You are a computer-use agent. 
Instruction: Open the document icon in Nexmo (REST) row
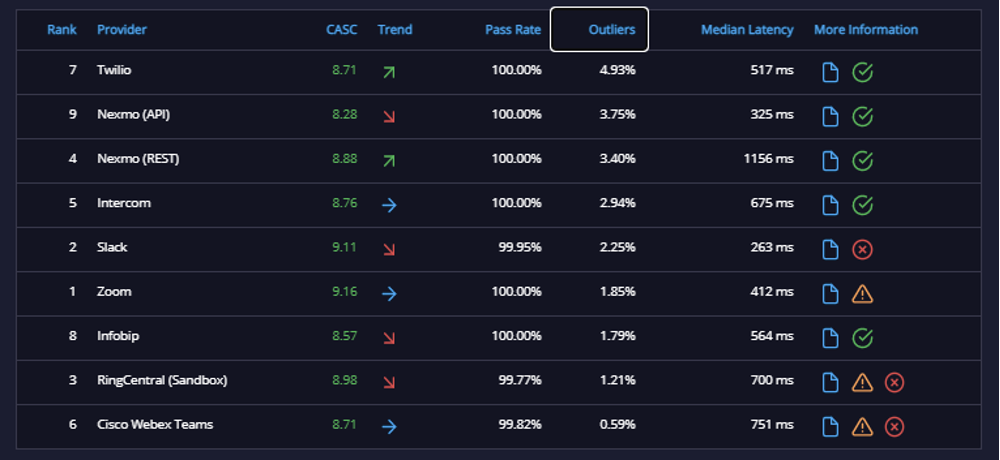(830, 161)
